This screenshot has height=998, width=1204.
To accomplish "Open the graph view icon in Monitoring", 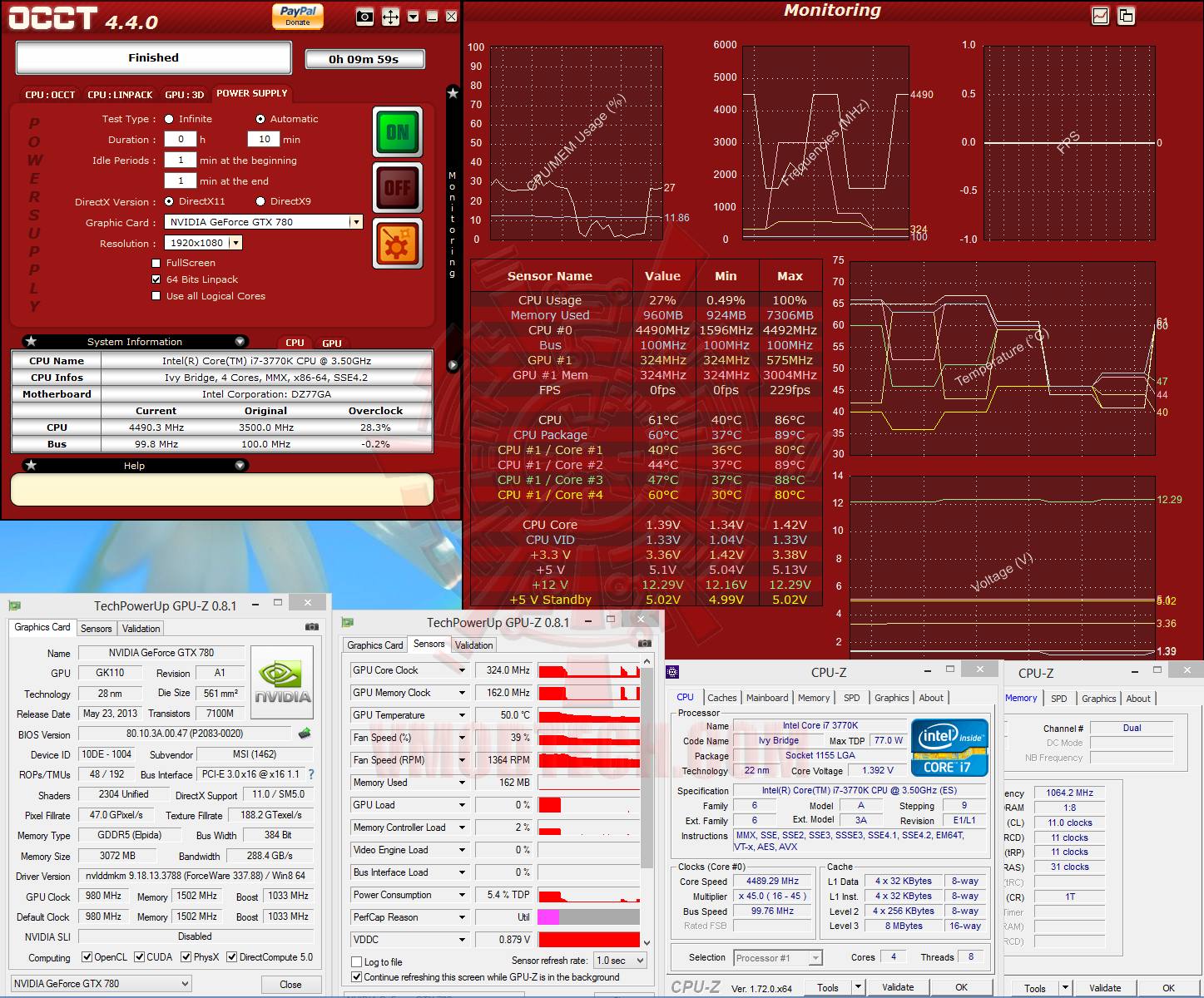I will click(x=1100, y=16).
